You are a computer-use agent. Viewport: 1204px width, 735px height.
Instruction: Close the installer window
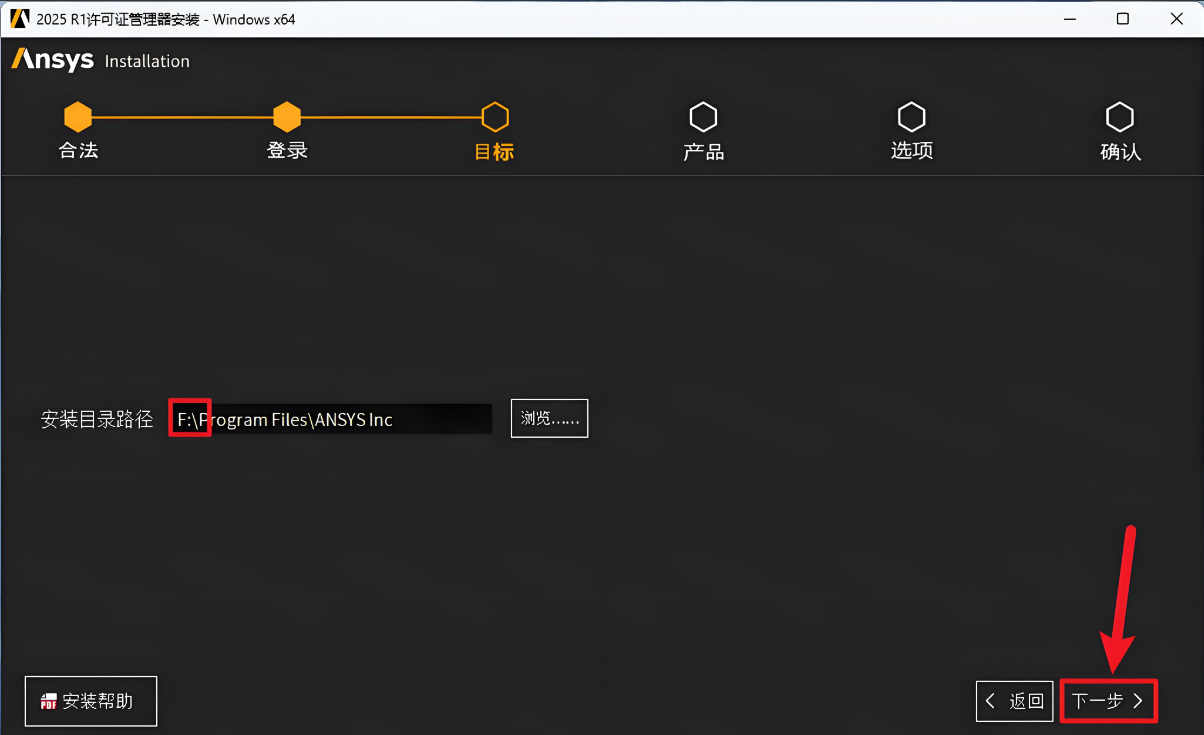pyautogui.click(x=1177, y=18)
